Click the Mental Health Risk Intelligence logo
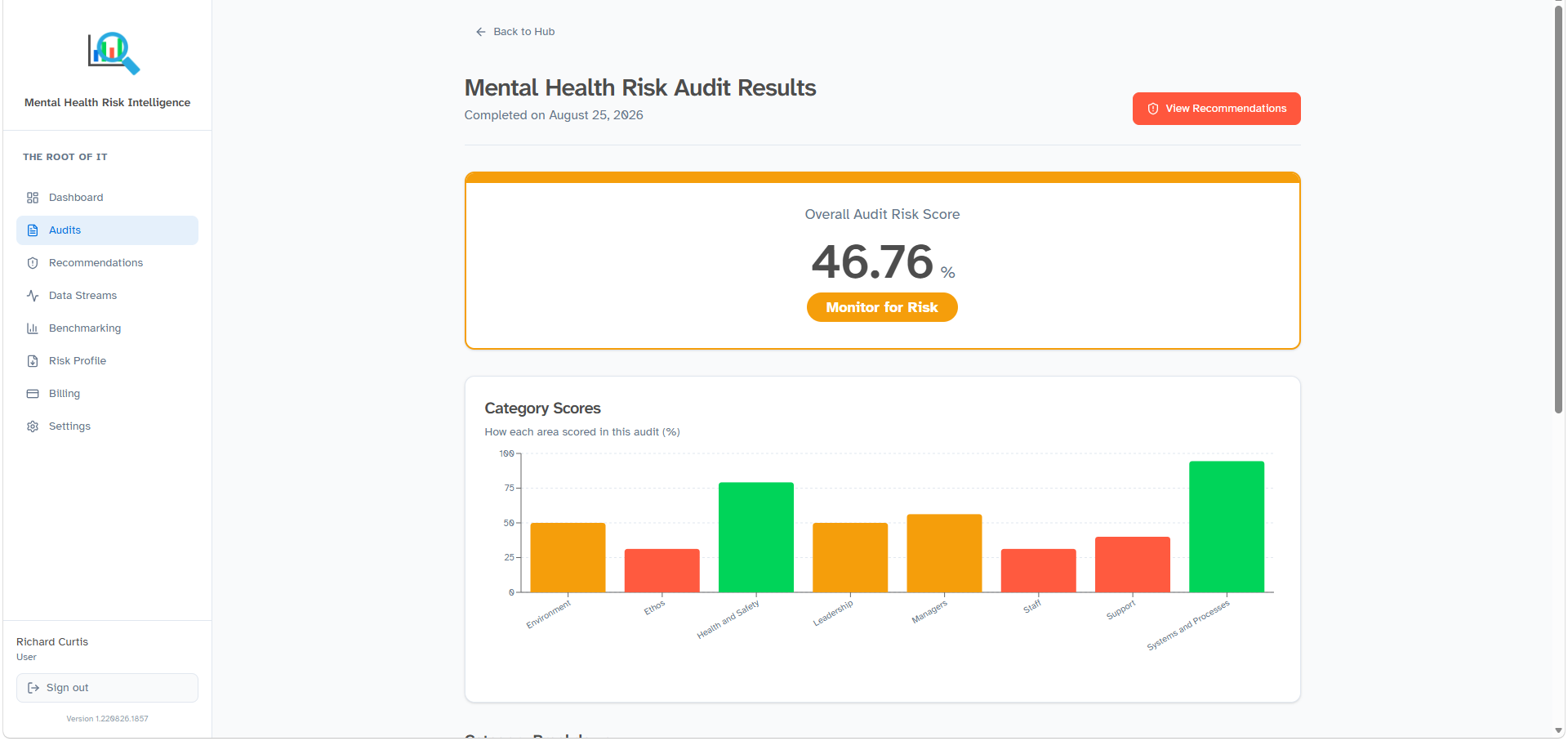 114,53
